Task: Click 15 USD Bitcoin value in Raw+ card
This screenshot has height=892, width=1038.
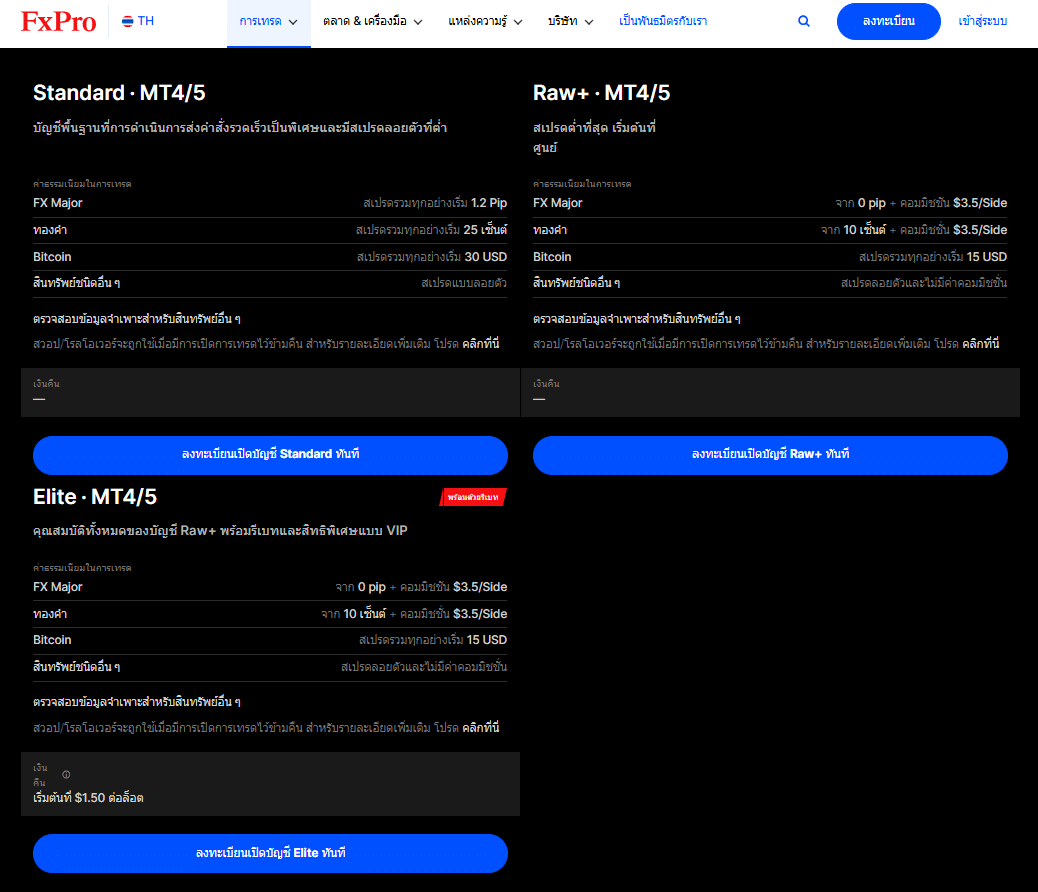Action: [x=986, y=256]
